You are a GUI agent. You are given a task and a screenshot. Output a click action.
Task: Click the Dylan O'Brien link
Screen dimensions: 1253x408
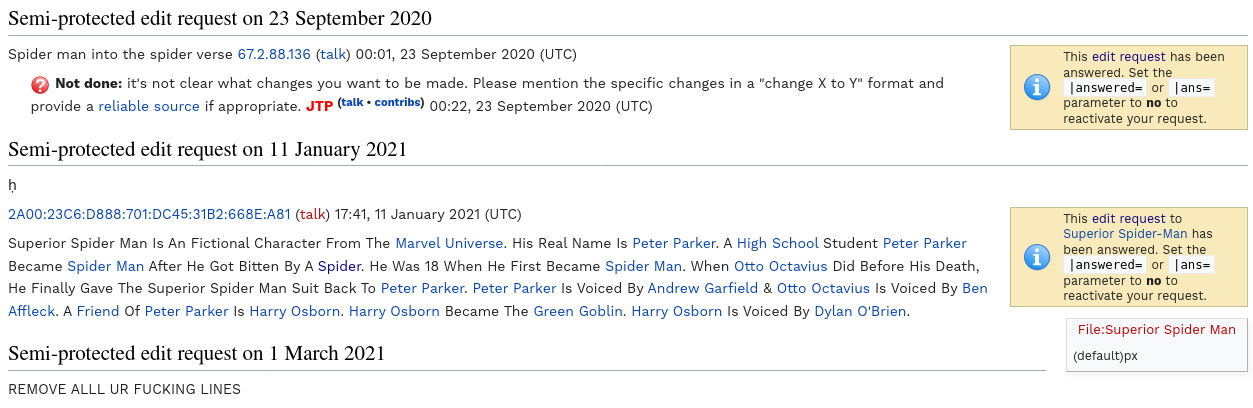[860, 311]
